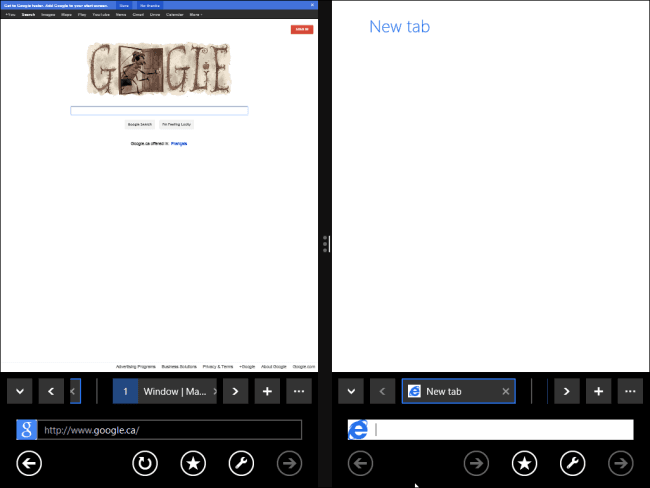Open YouTube in the Google bar

coord(101,15)
